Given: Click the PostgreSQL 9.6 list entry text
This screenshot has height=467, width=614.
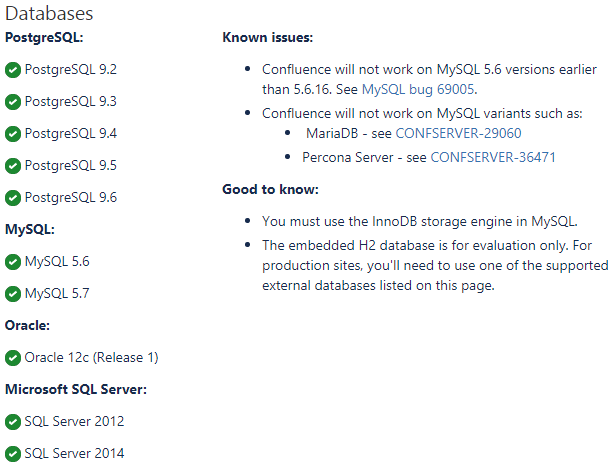Looking at the screenshot, I should coord(71,197).
